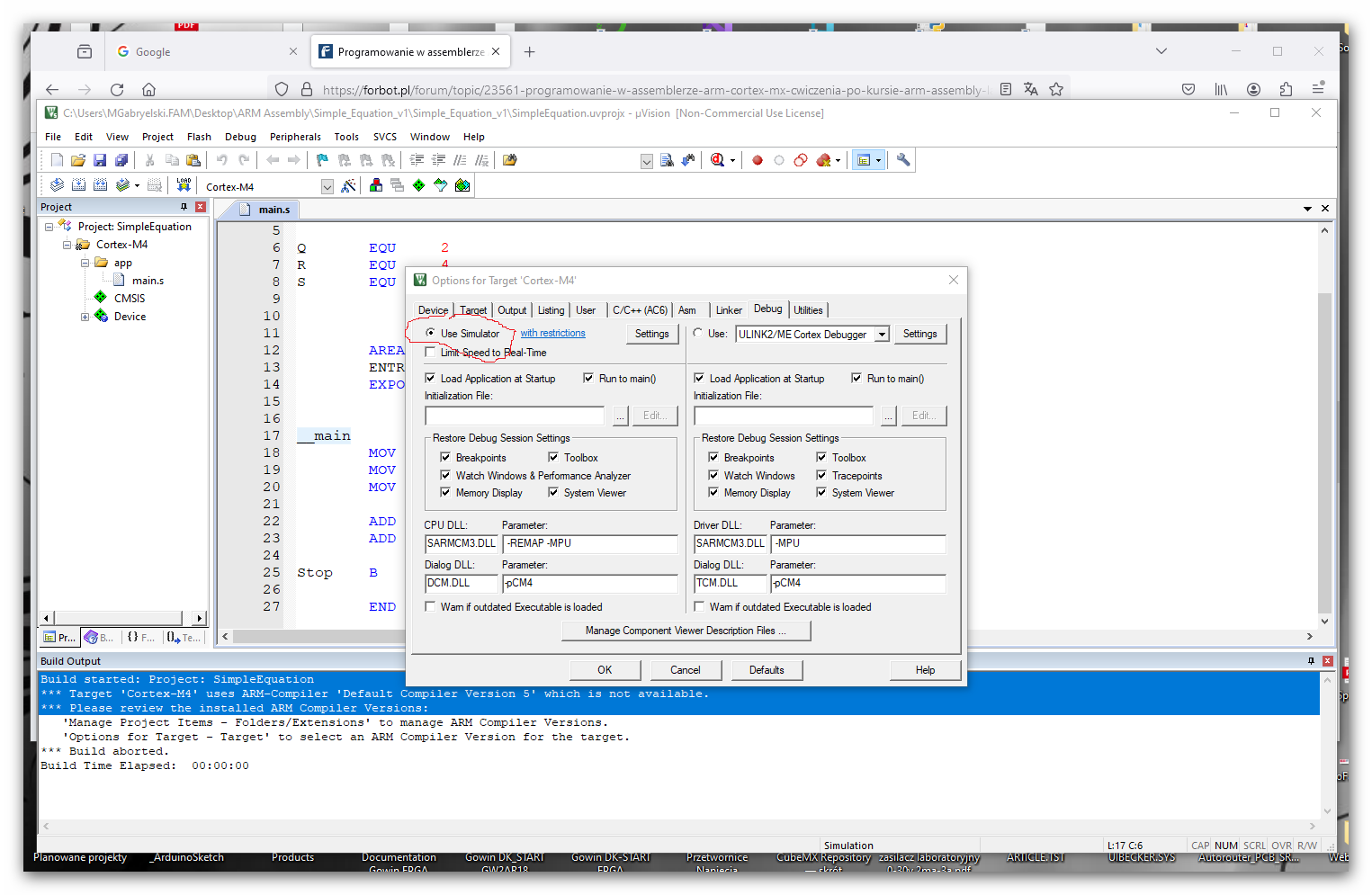Open the 'with restrictions' link
1372x895 pixels.
click(552, 333)
